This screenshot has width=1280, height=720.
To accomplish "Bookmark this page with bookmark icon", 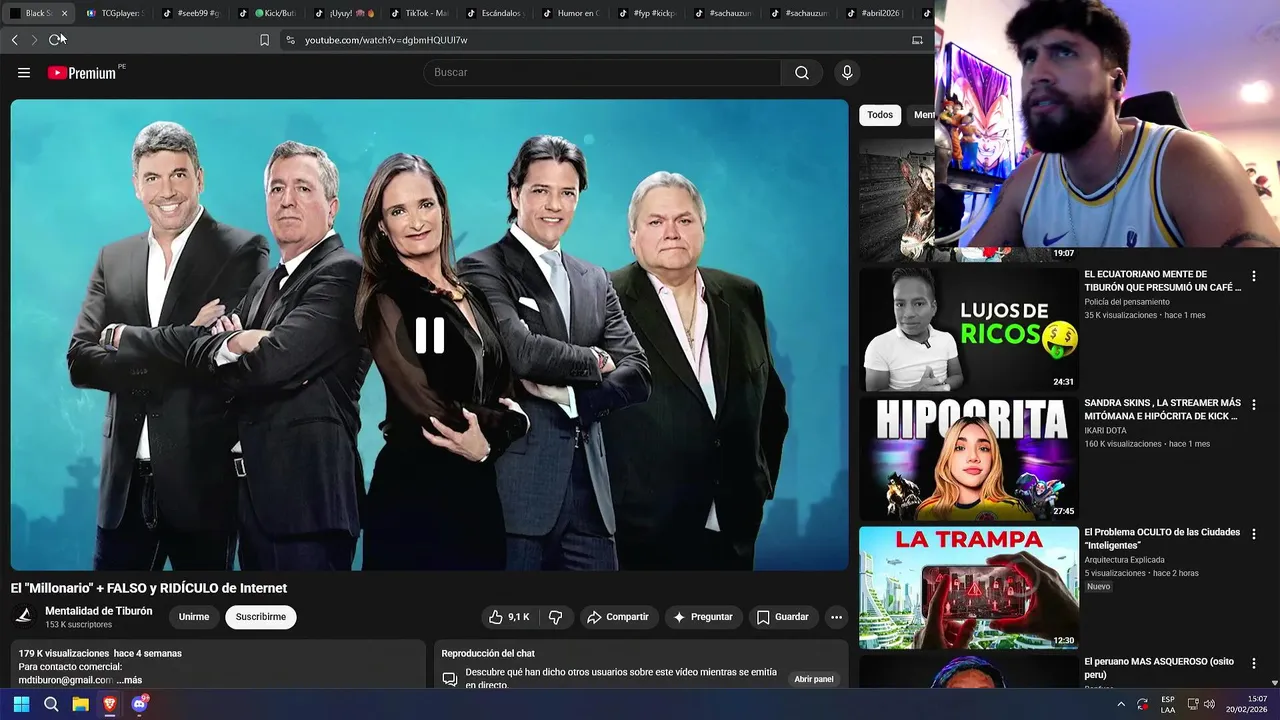I will (x=264, y=40).
